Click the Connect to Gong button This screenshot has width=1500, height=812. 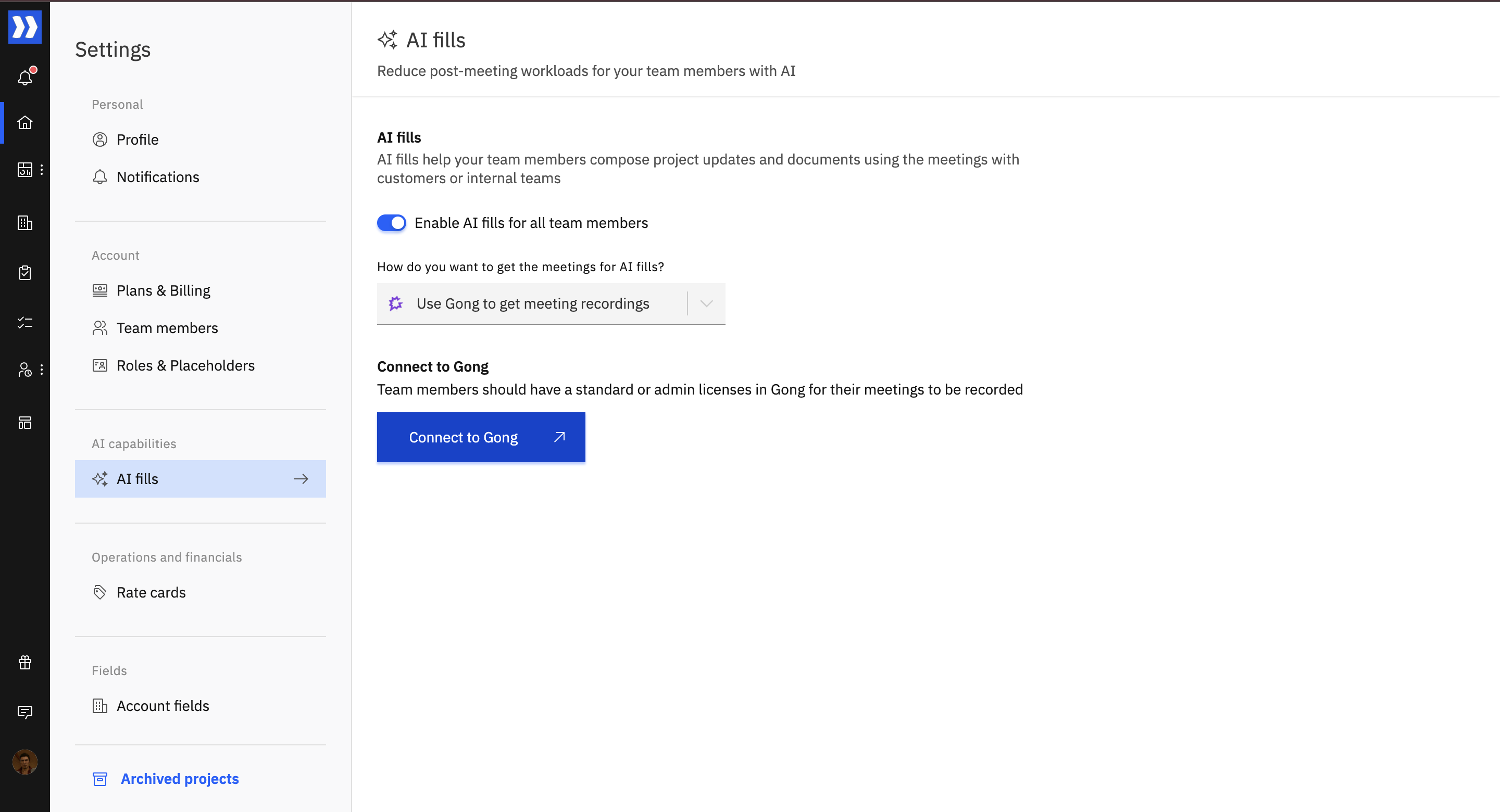coord(480,437)
